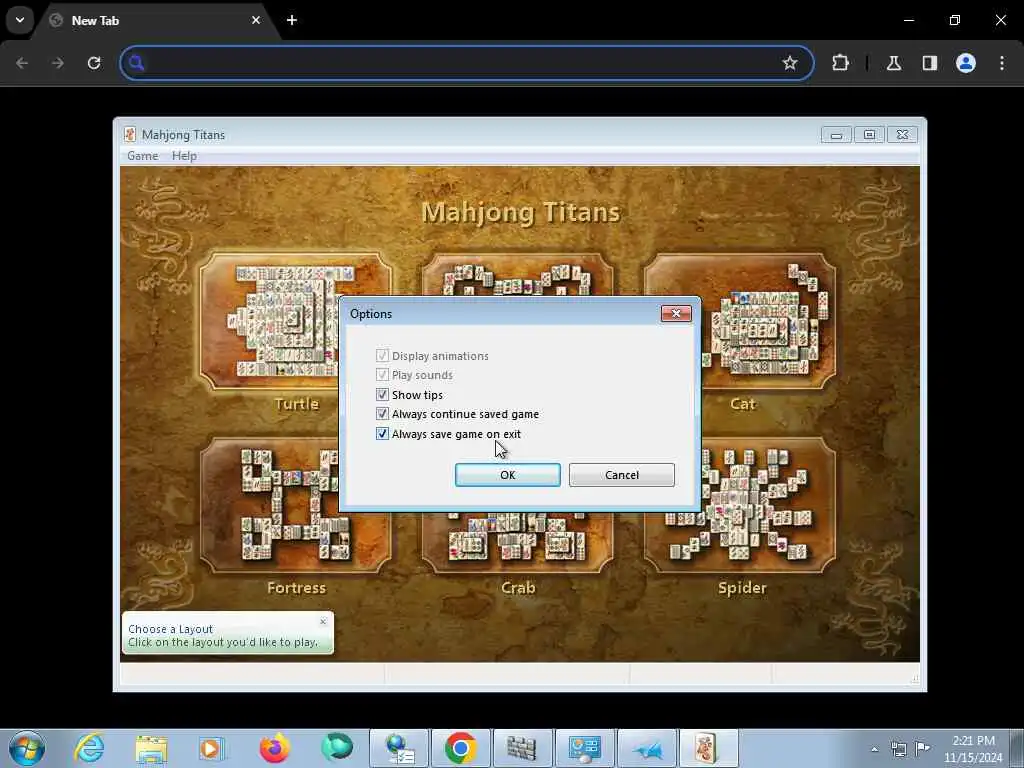Click the disabled Play sounds checkbox

pos(382,375)
